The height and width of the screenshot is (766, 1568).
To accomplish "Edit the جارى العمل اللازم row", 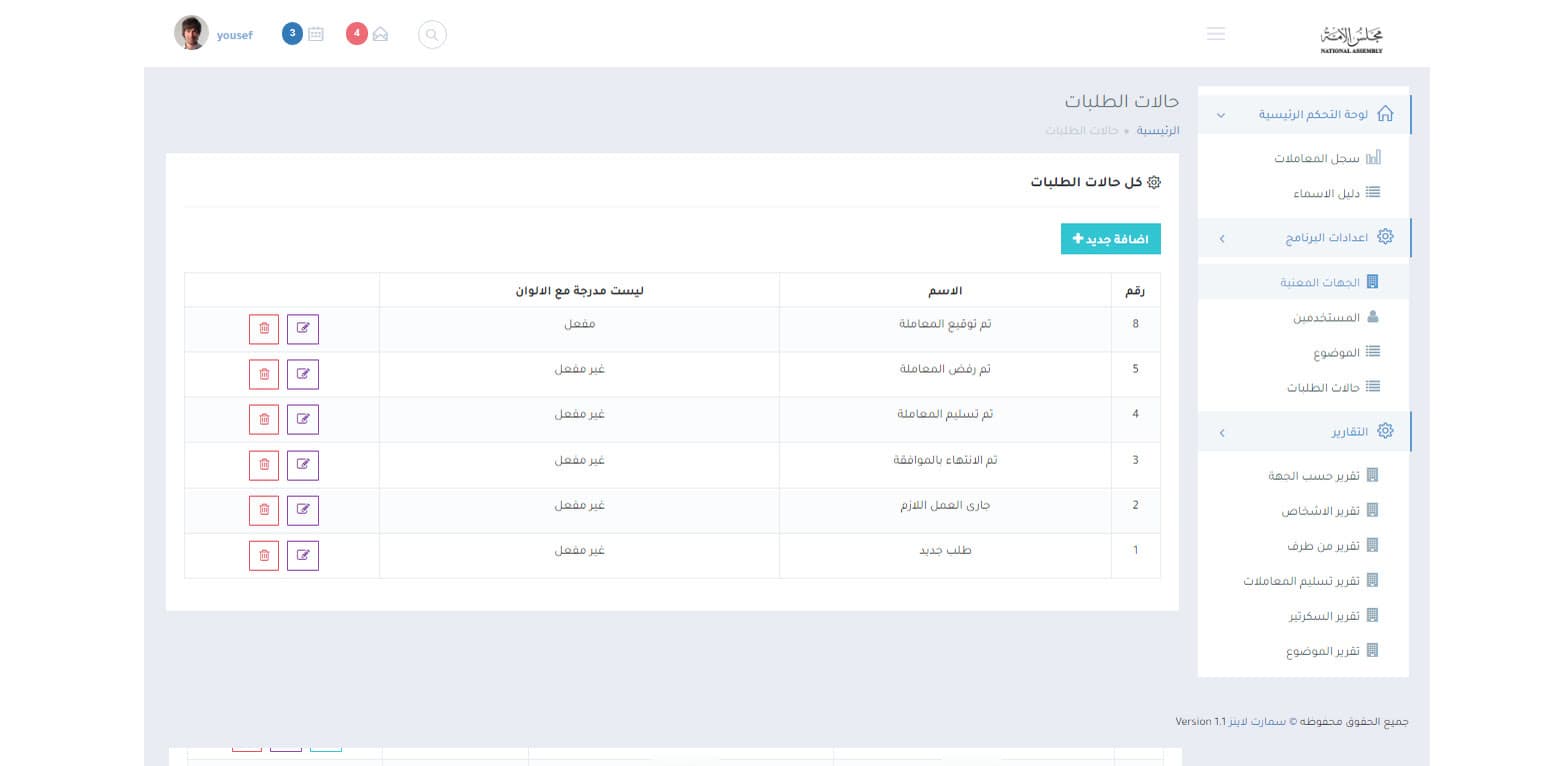I will [303, 510].
